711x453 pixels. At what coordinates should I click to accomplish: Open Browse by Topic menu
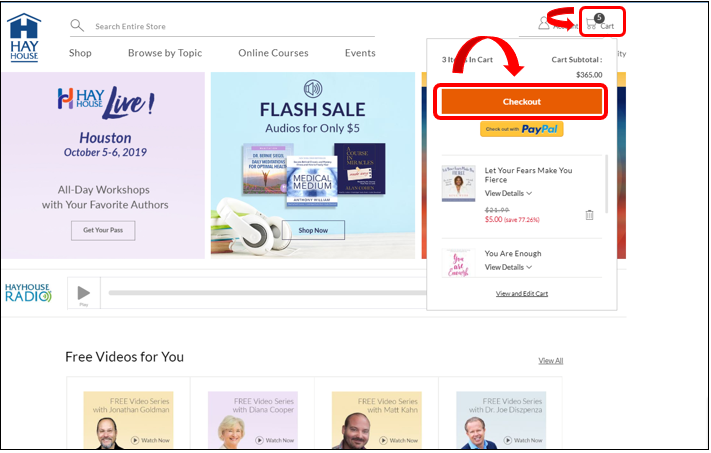pos(165,53)
